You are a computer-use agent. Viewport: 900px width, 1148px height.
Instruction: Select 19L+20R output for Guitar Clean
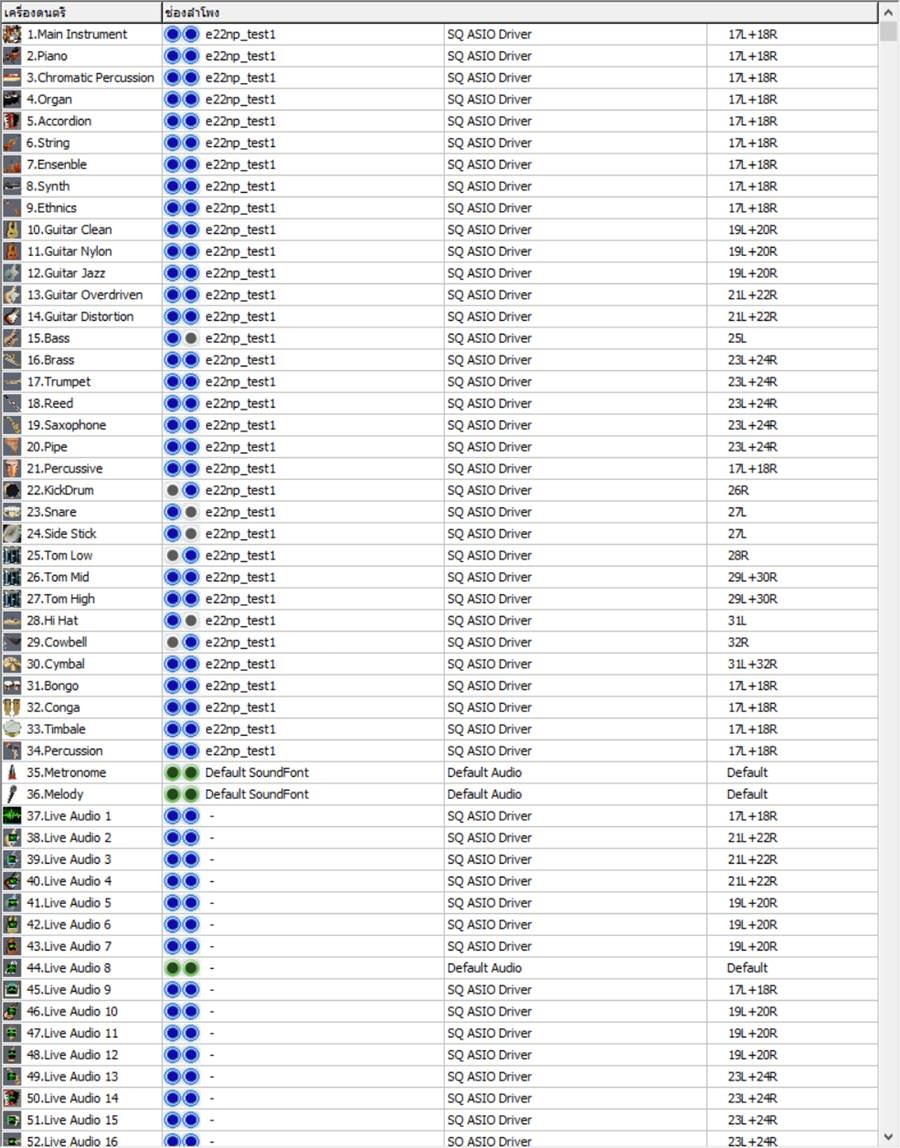click(753, 230)
